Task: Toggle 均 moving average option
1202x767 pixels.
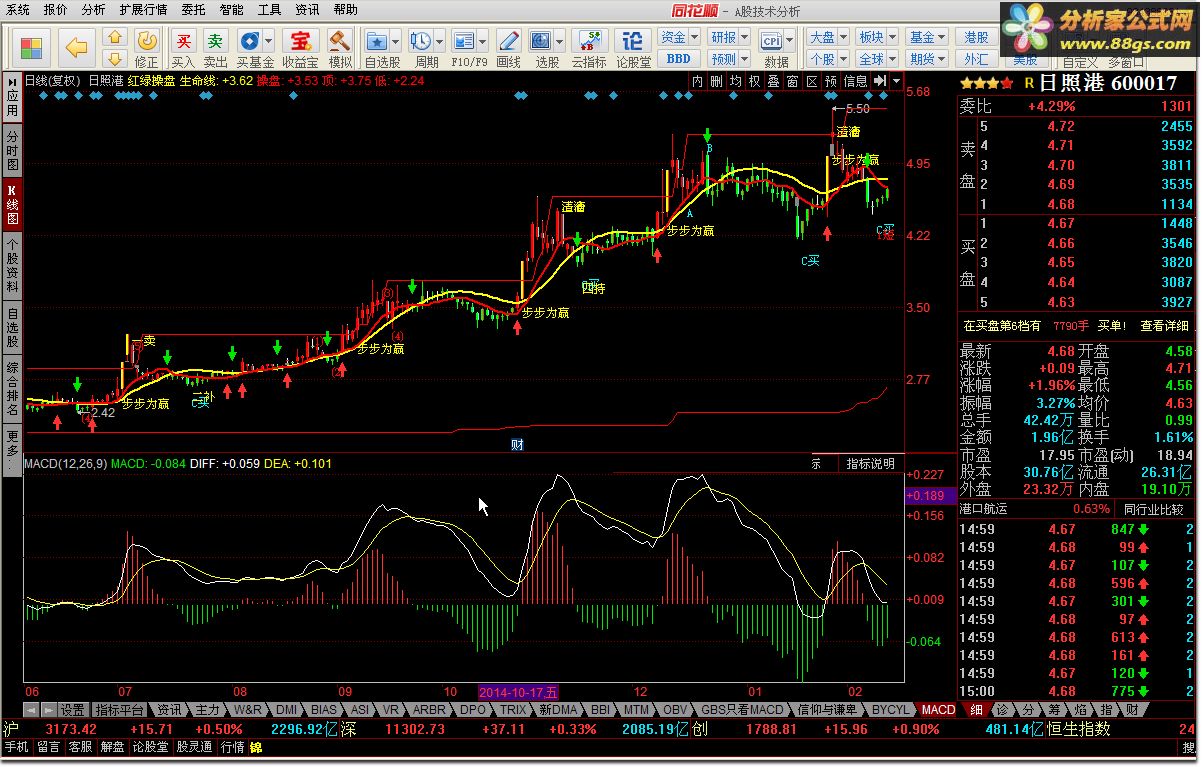Action: (x=736, y=82)
